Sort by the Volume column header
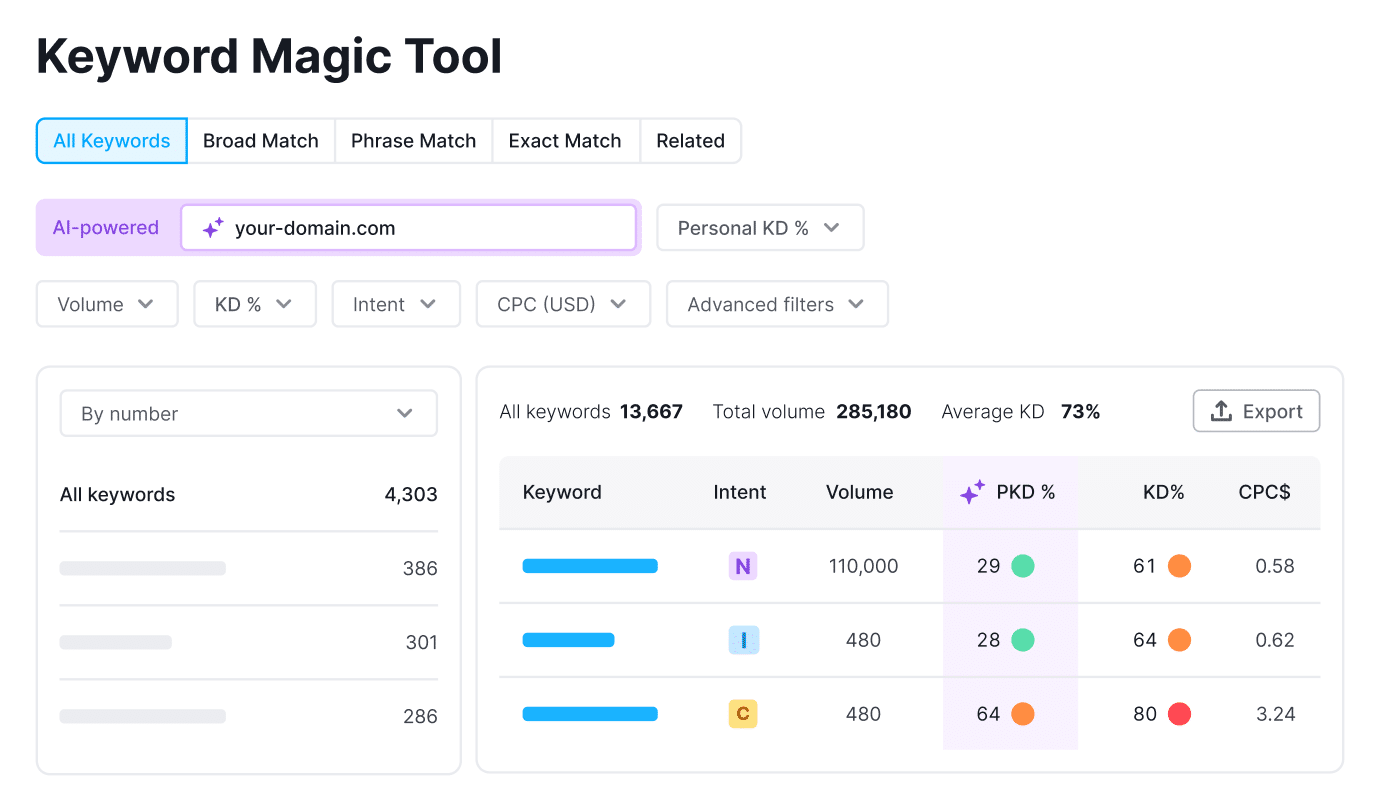 click(860, 492)
